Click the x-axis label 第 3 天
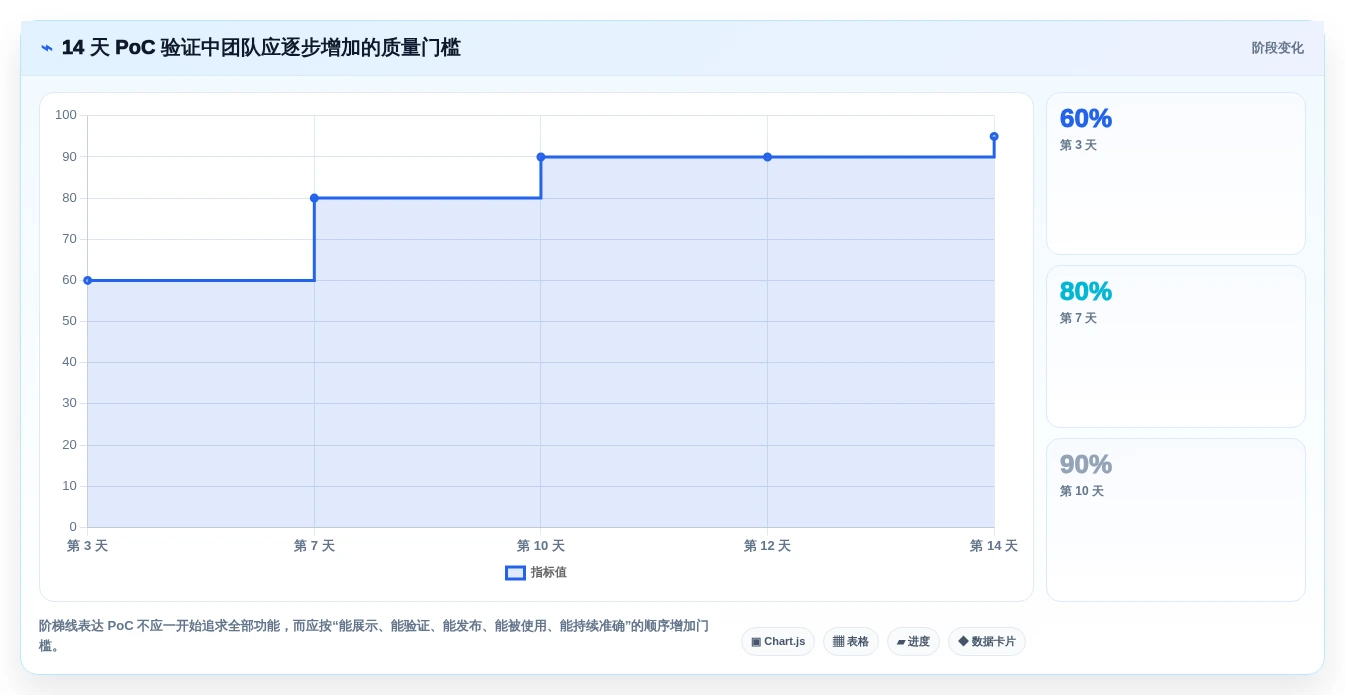This screenshot has height=695, width=1345. 88,546
